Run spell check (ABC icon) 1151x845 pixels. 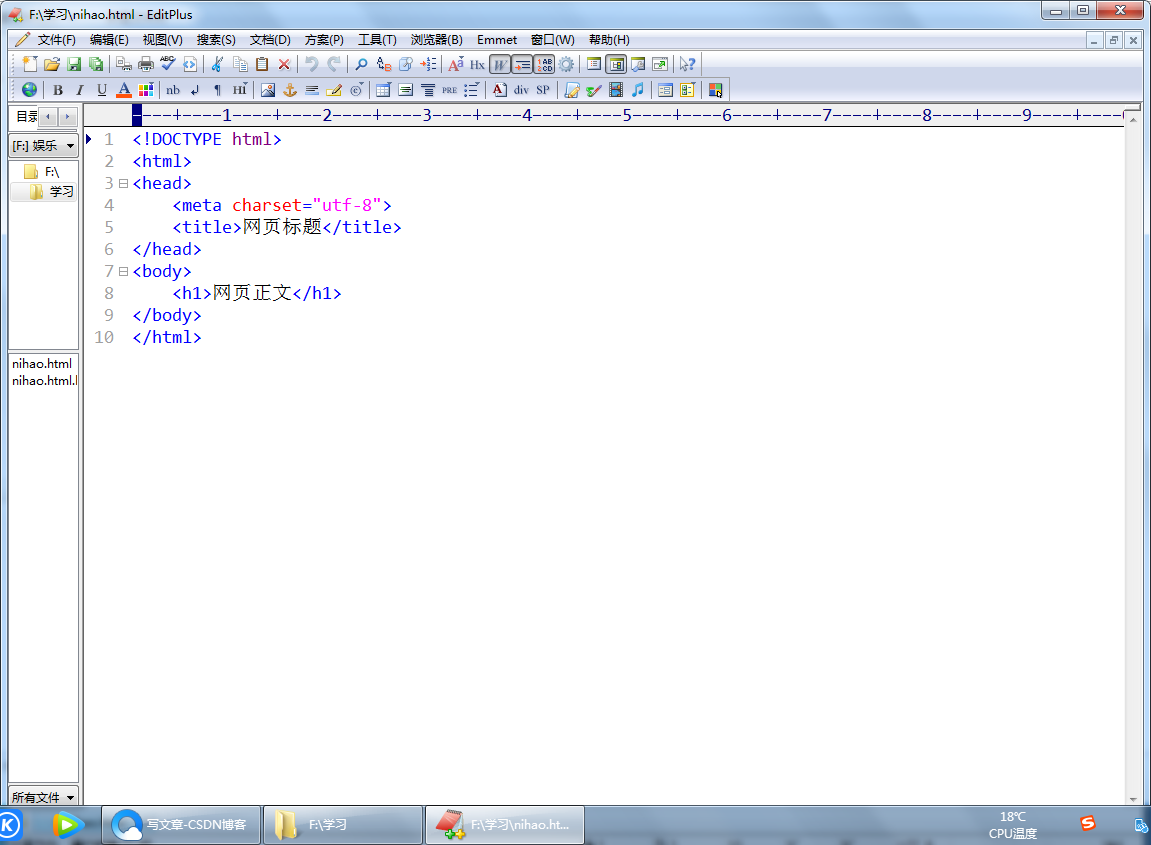click(x=168, y=65)
